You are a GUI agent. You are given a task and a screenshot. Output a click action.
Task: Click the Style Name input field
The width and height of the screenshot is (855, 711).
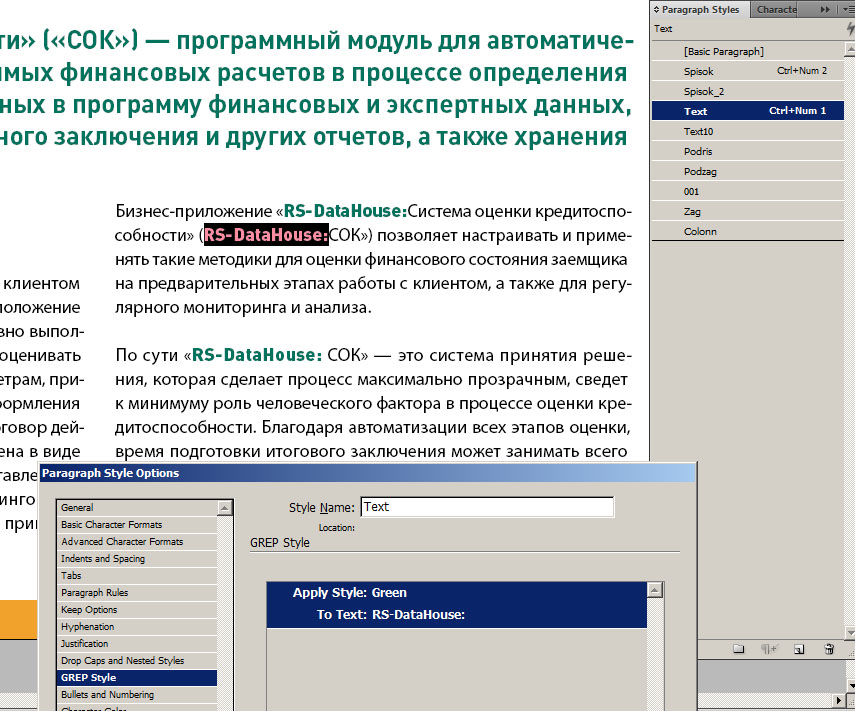point(487,507)
